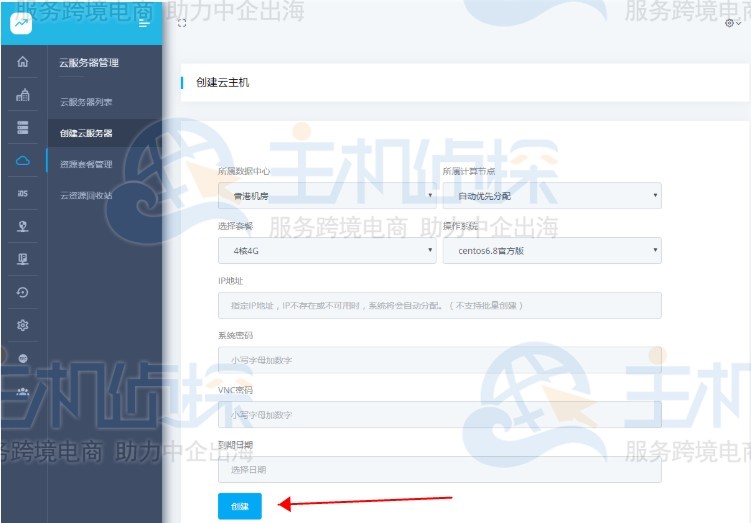This screenshot has height=523, width=751.
Task: Open the network shield sidebar icon
Action: 23,226
